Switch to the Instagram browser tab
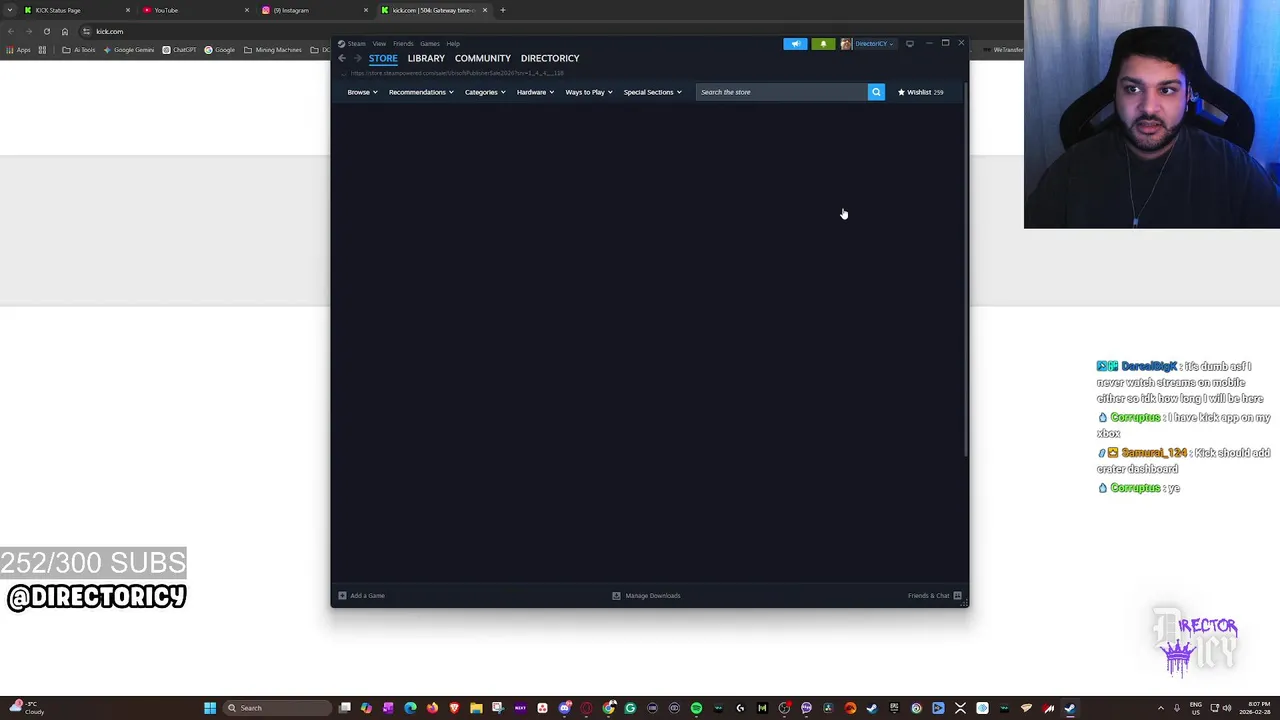This screenshot has height=720, width=1280. coord(313,10)
